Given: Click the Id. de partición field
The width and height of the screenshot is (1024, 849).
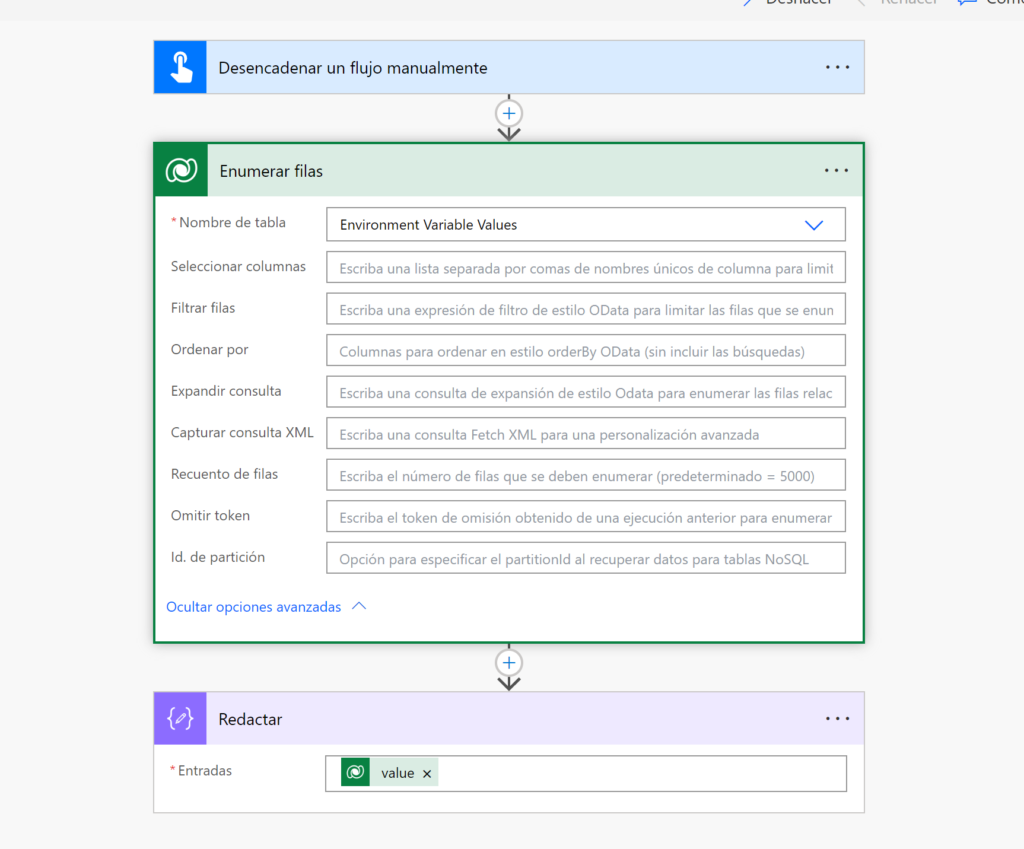Looking at the screenshot, I should tap(586, 558).
